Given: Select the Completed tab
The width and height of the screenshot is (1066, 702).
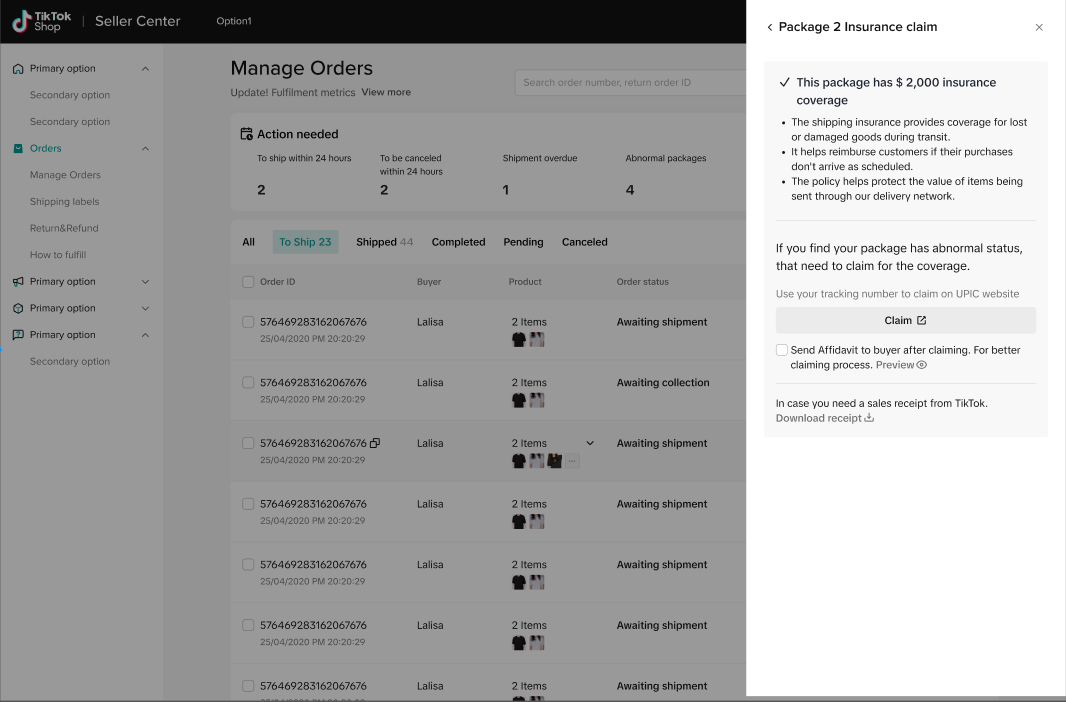Looking at the screenshot, I should click(x=458, y=242).
